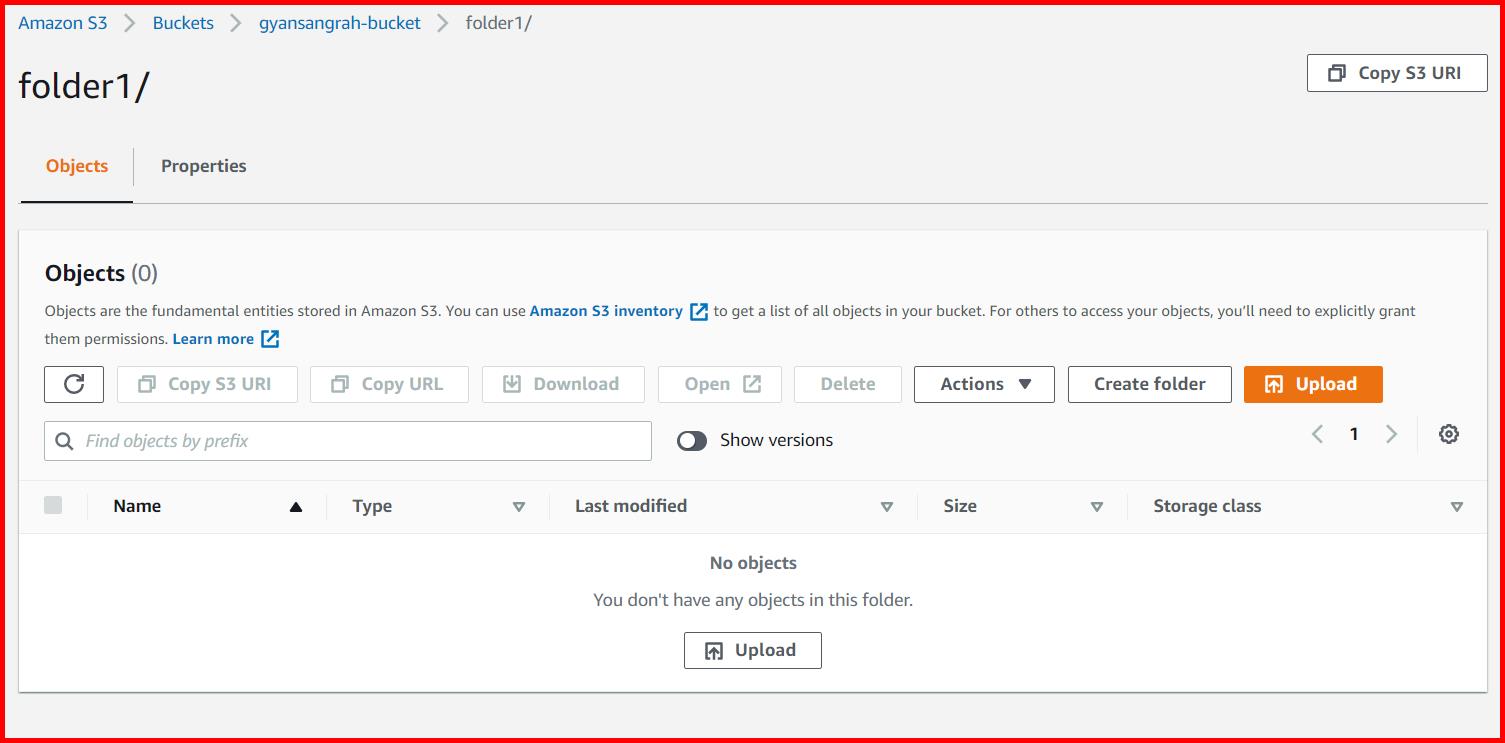Select the Objects tab
This screenshot has height=743, width=1505.
(x=76, y=166)
